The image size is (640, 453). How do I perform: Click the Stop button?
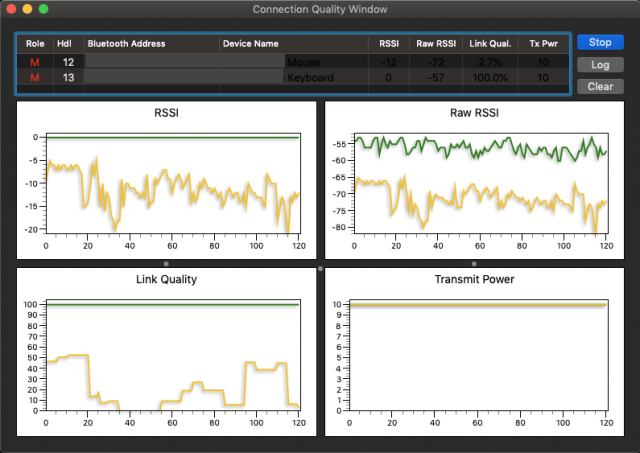point(600,42)
